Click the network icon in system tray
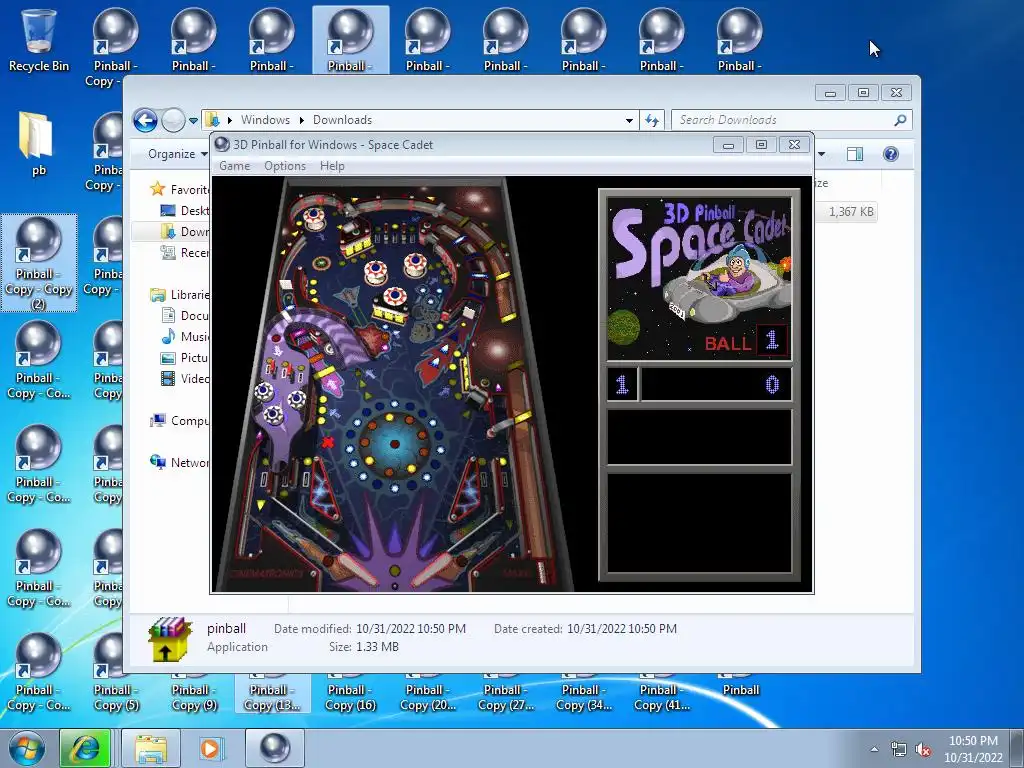The height and width of the screenshot is (768, 1024). 899,750
